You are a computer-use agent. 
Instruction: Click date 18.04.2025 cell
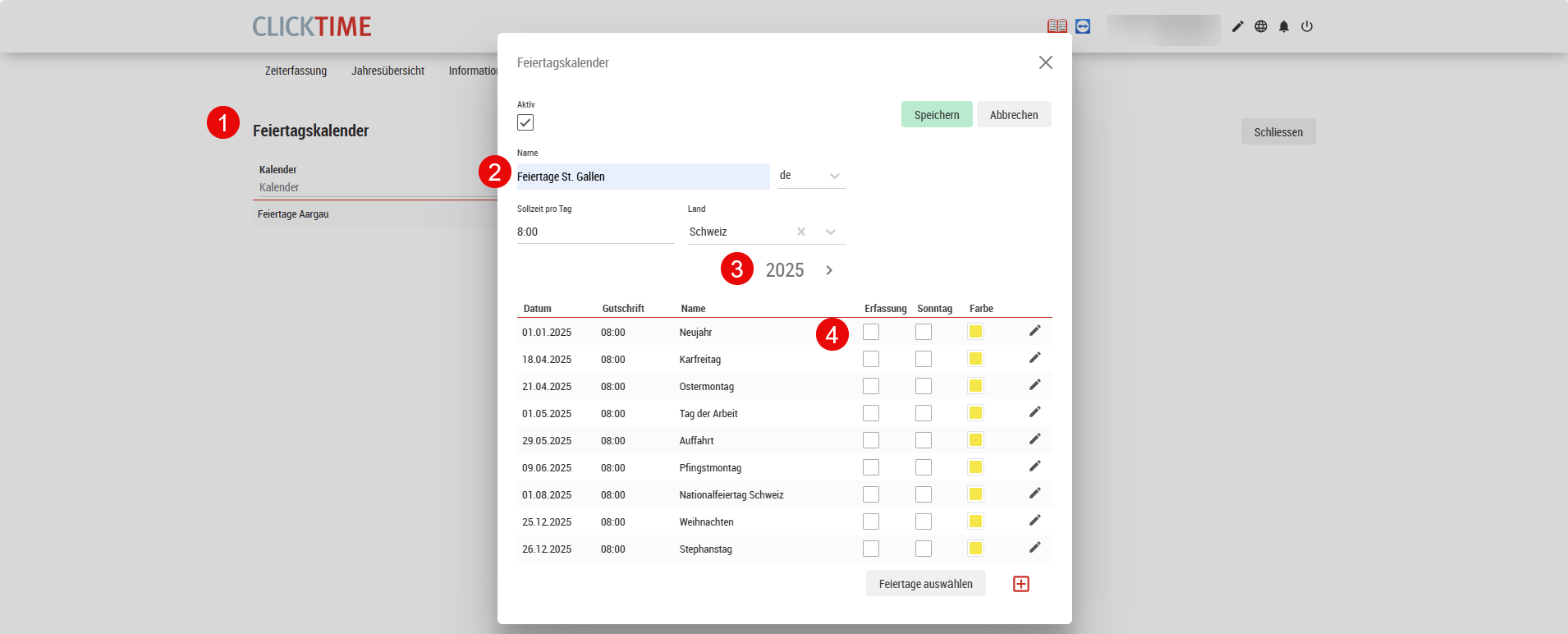[x=547, y=360]
